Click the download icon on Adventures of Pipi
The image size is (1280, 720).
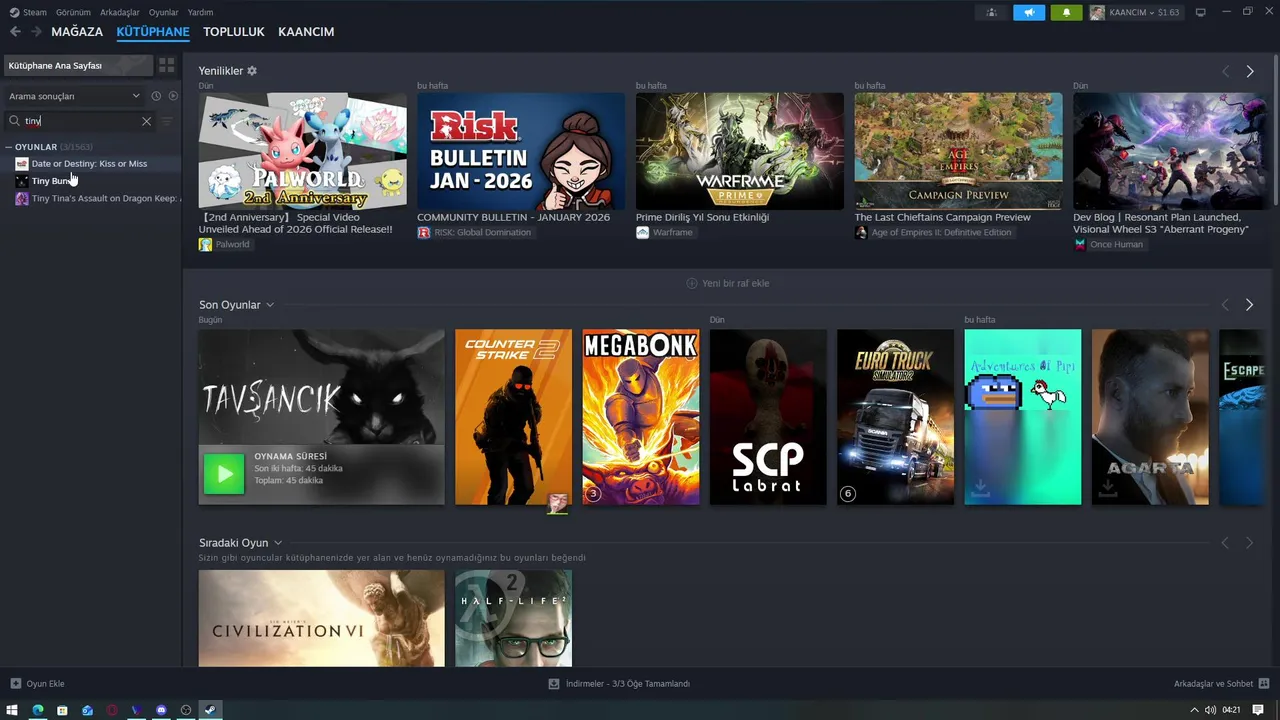[x=981, y=487]
